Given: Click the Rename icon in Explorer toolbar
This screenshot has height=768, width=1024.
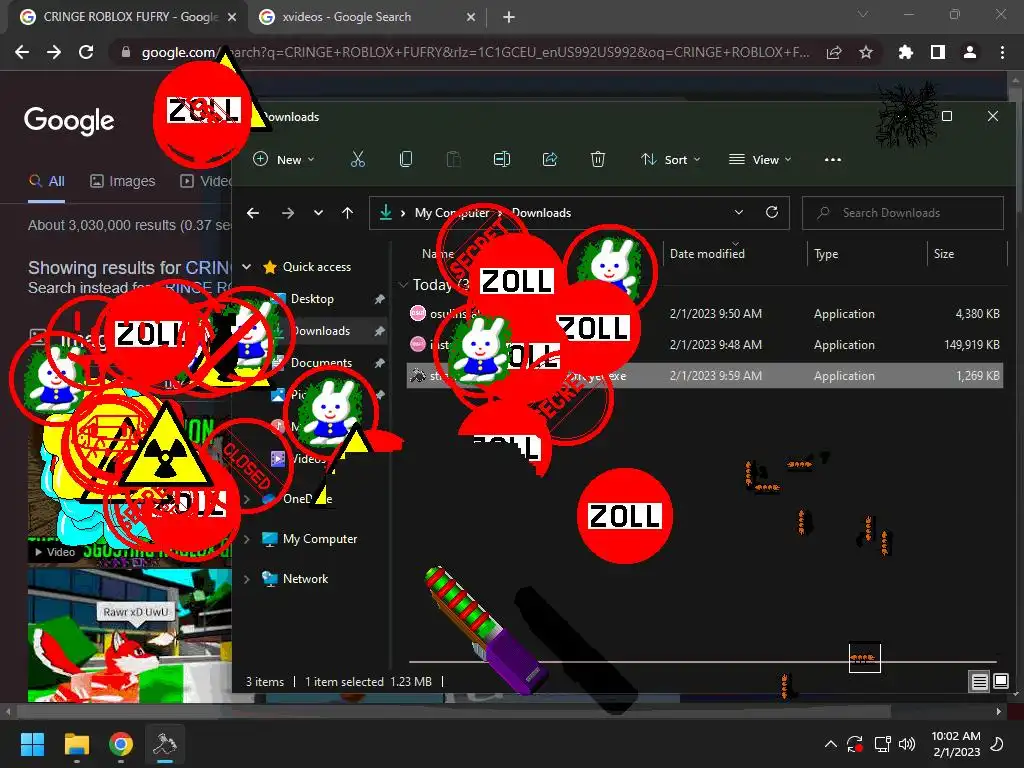Looking at the screenshot, I should coord(502,159).
